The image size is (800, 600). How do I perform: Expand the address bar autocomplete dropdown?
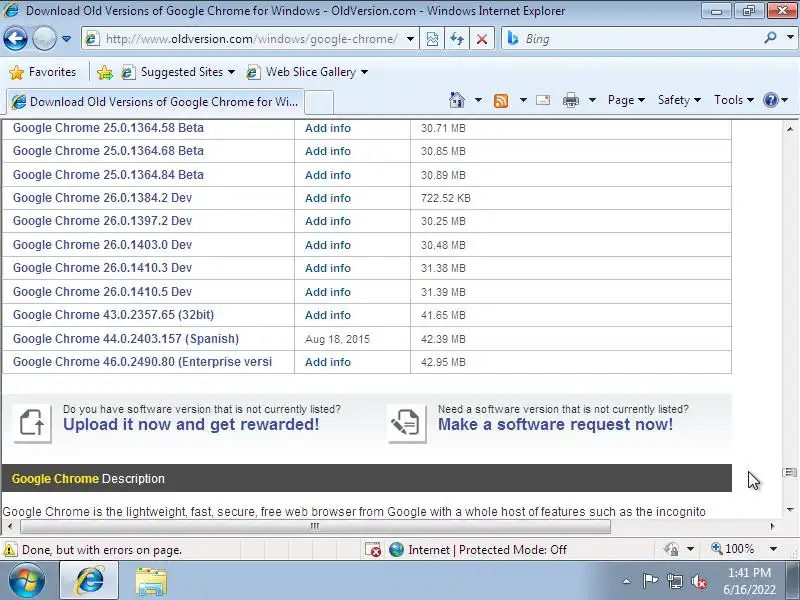point(410,39)
